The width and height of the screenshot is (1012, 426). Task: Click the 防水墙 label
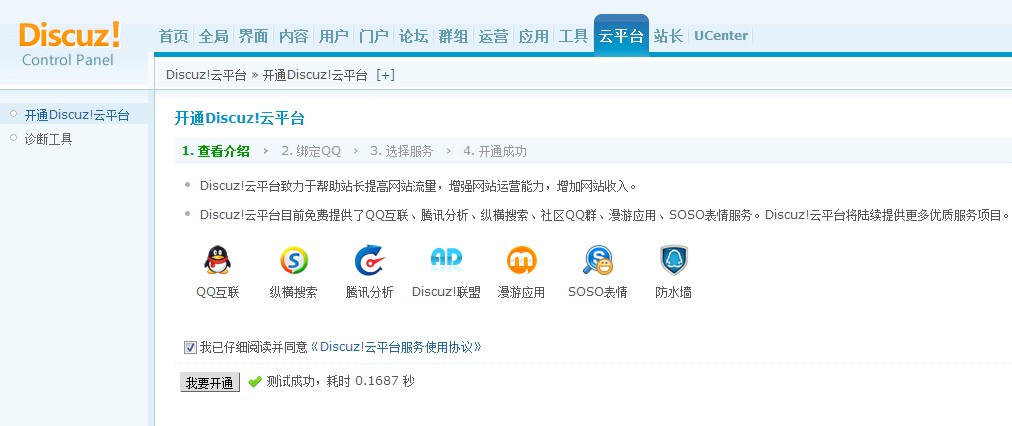[x=674, y=292]
